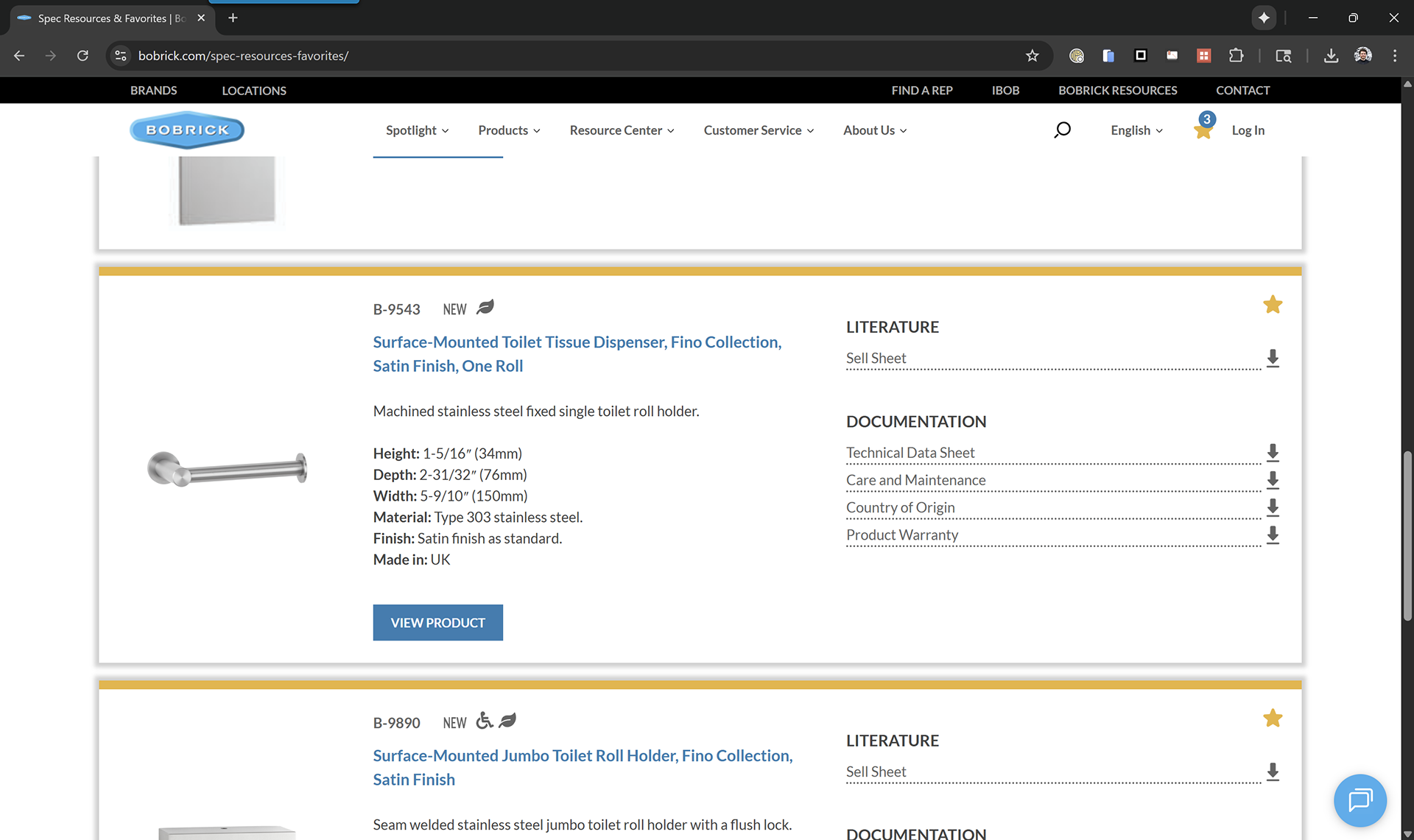The height and width of the screenshot is (840, 1414).
Task: Download the Product Warranty document
Action: [1272, 535]
